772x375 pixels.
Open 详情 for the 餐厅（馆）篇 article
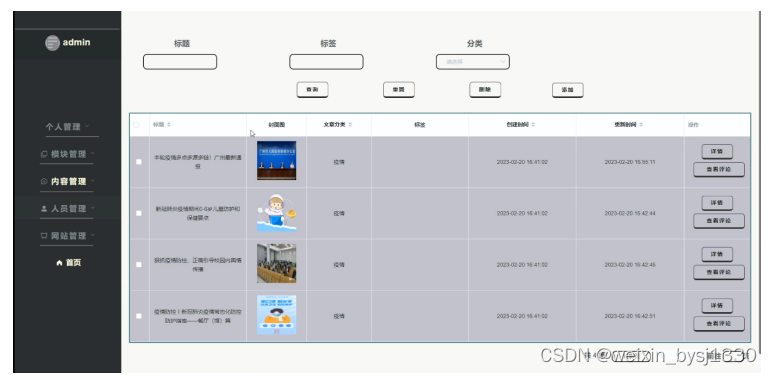point(717,306)
